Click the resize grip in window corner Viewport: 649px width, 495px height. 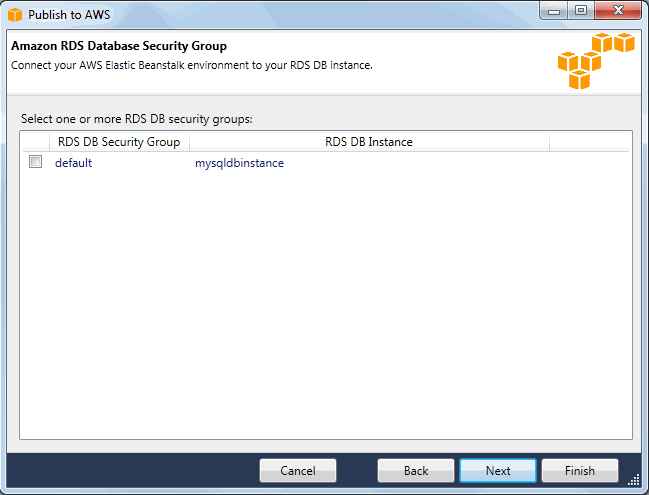click(x=633, y=480)
